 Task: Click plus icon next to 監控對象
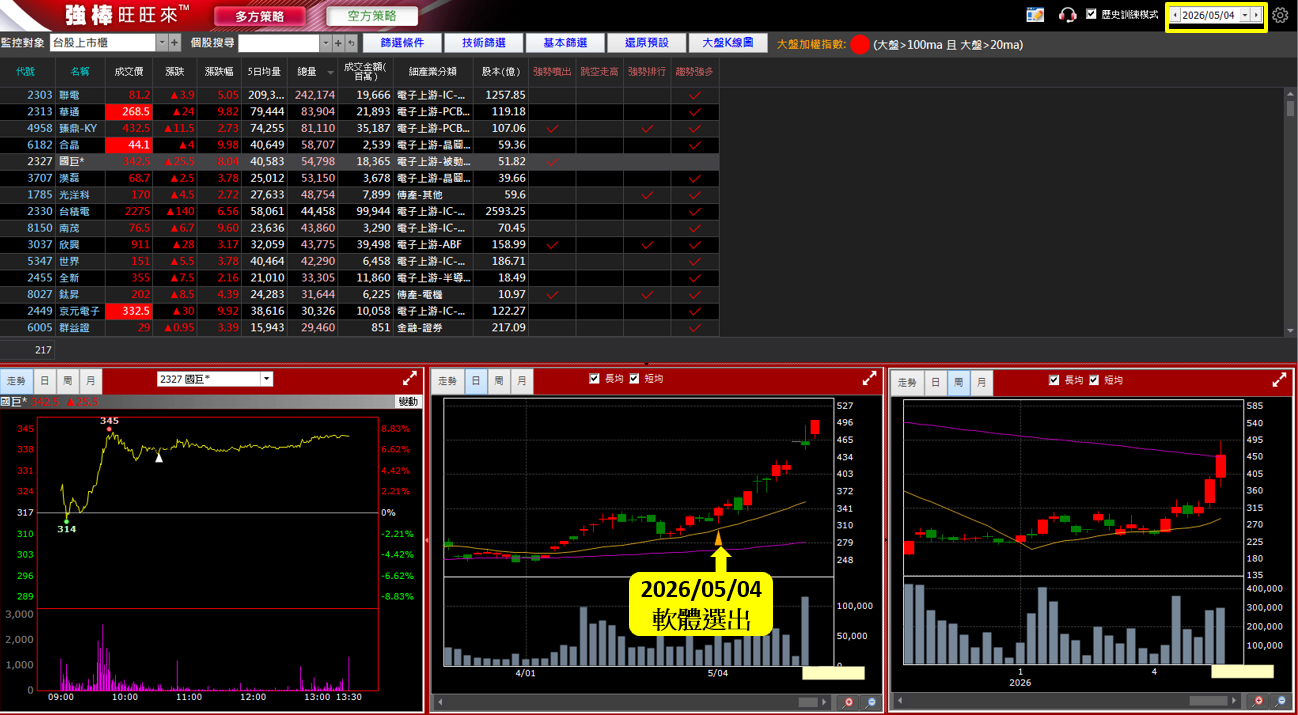(175, 43)
